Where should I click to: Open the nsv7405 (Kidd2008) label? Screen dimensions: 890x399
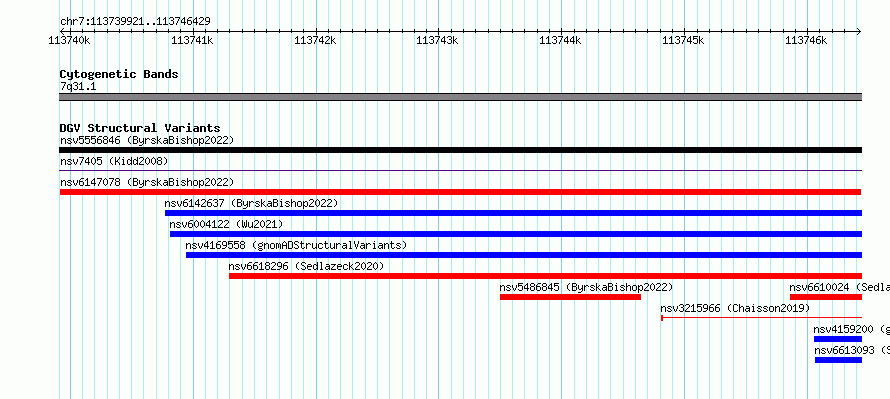(x=114, y=161)
